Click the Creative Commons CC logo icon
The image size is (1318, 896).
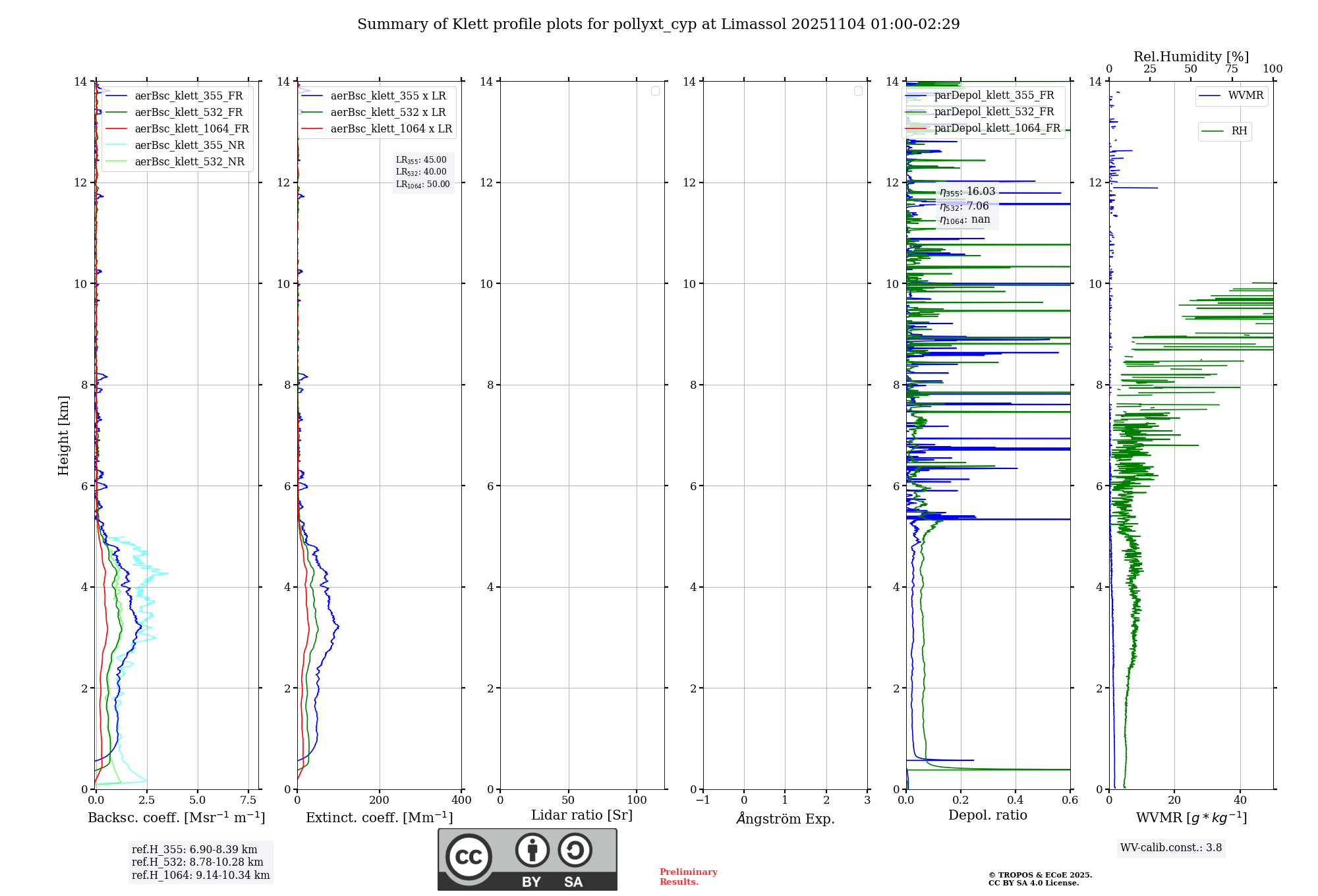click(x=469, y=856)
